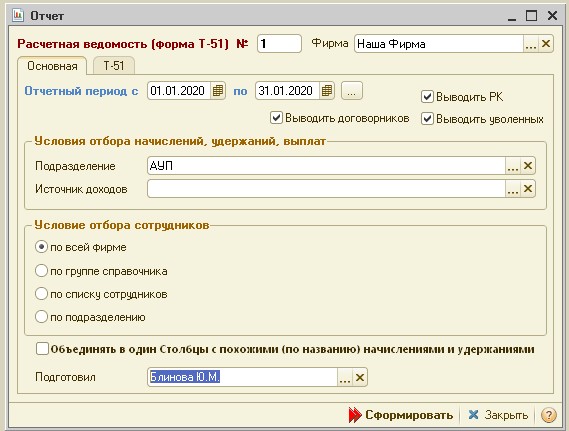
Task: Switch to the Т-51 tab
Action: pos(114,66)
